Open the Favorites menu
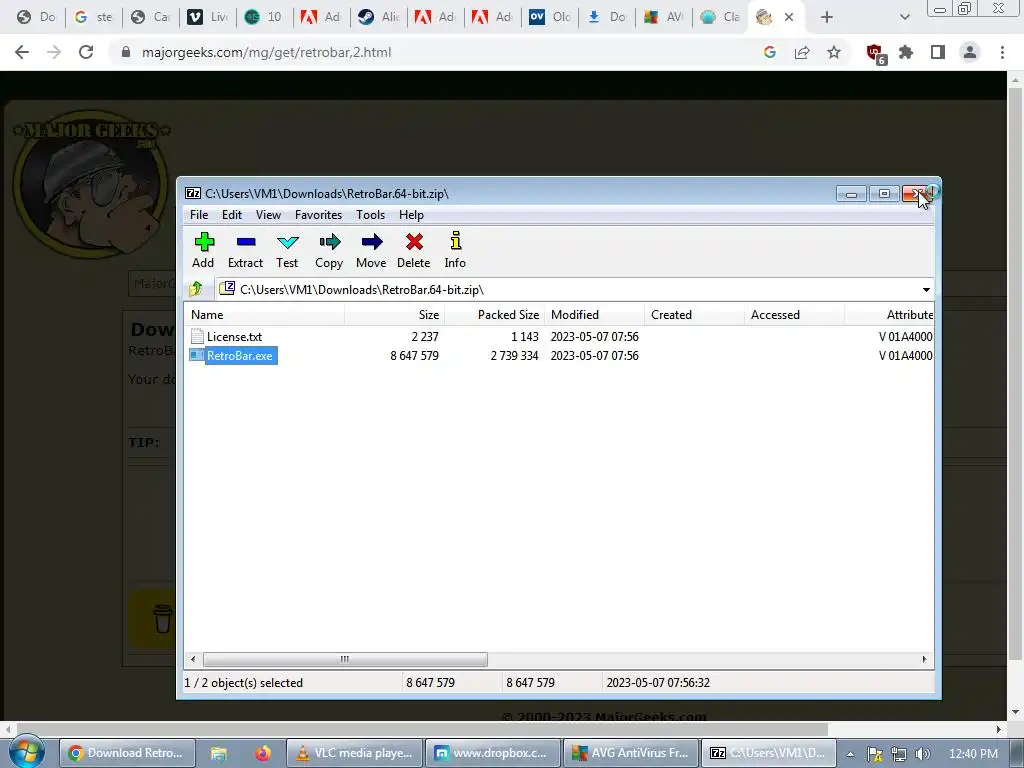 (318, 215)
